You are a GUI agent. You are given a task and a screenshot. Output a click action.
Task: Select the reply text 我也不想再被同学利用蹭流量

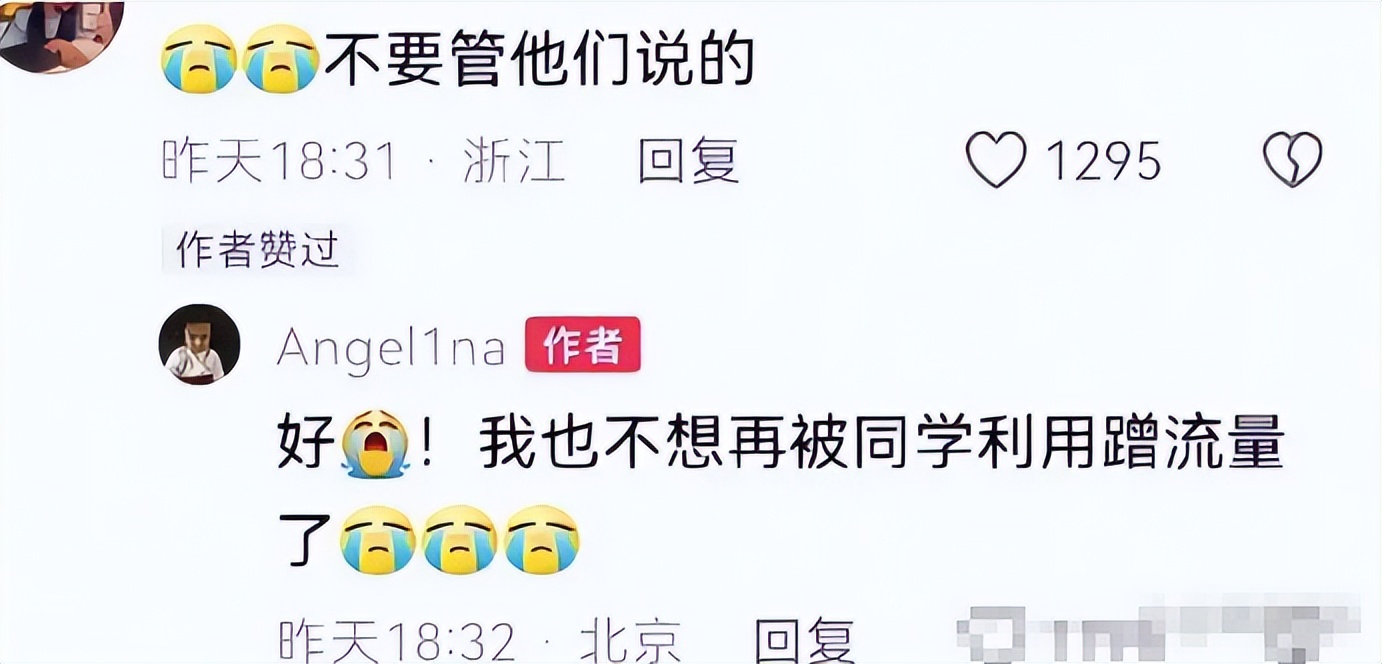tap(880, 445)
